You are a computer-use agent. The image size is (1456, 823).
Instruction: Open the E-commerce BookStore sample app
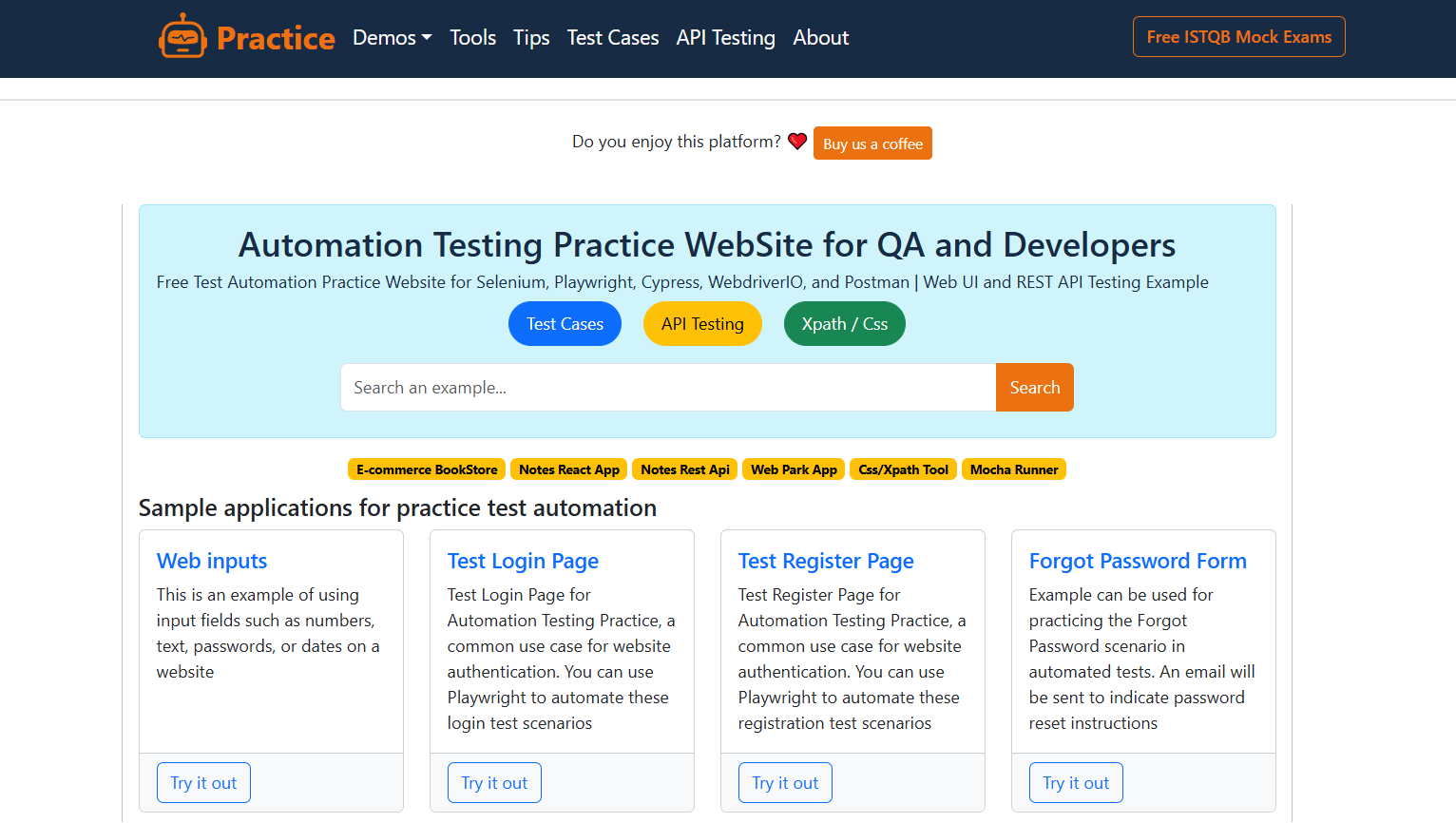(426, 469)
